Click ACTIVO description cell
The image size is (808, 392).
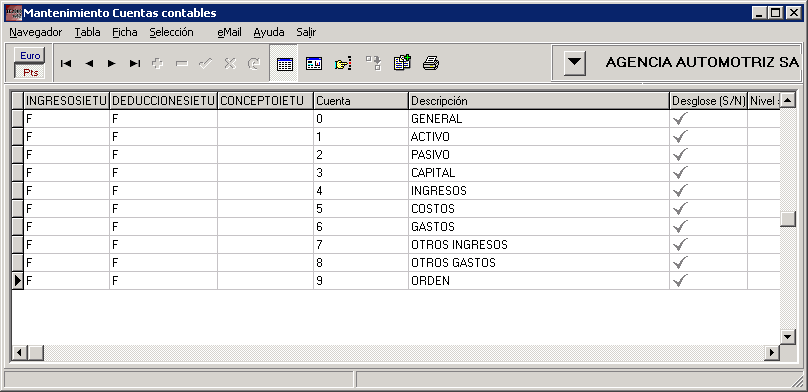coord(539,137)
